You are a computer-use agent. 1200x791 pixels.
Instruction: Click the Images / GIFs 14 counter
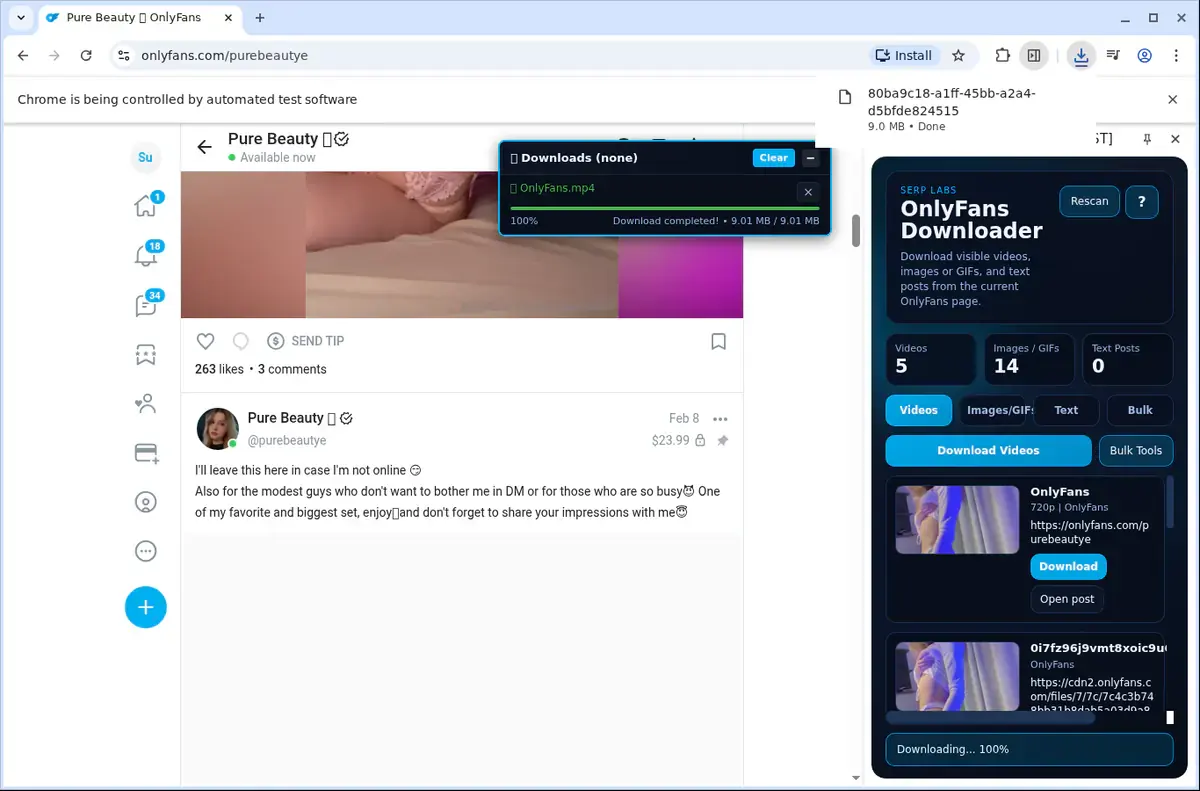pyautogui.click(x=1029, y=359)
